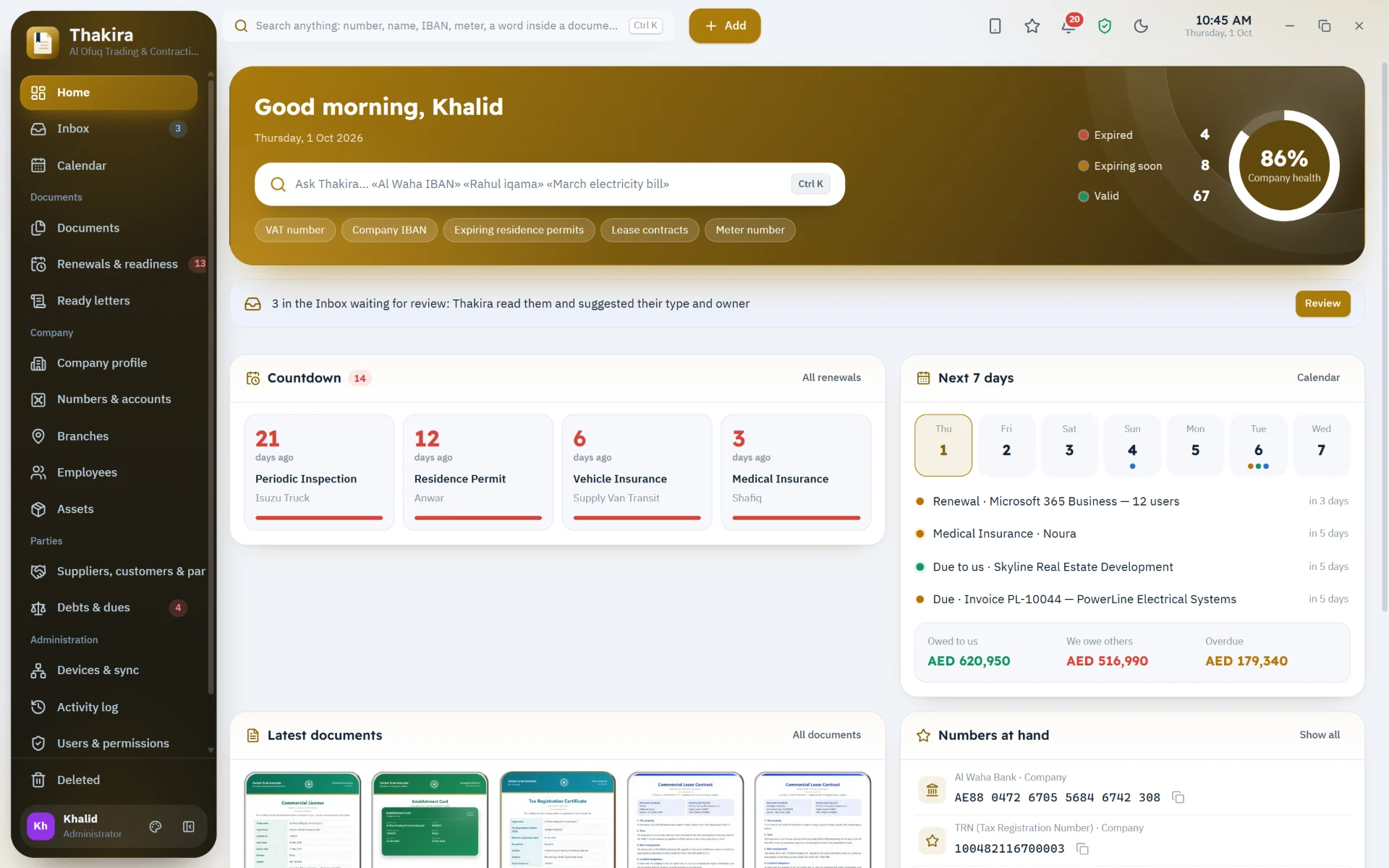Open Suppliers, customers & partners
1389x868 pixels.
[x=114, y=571]
